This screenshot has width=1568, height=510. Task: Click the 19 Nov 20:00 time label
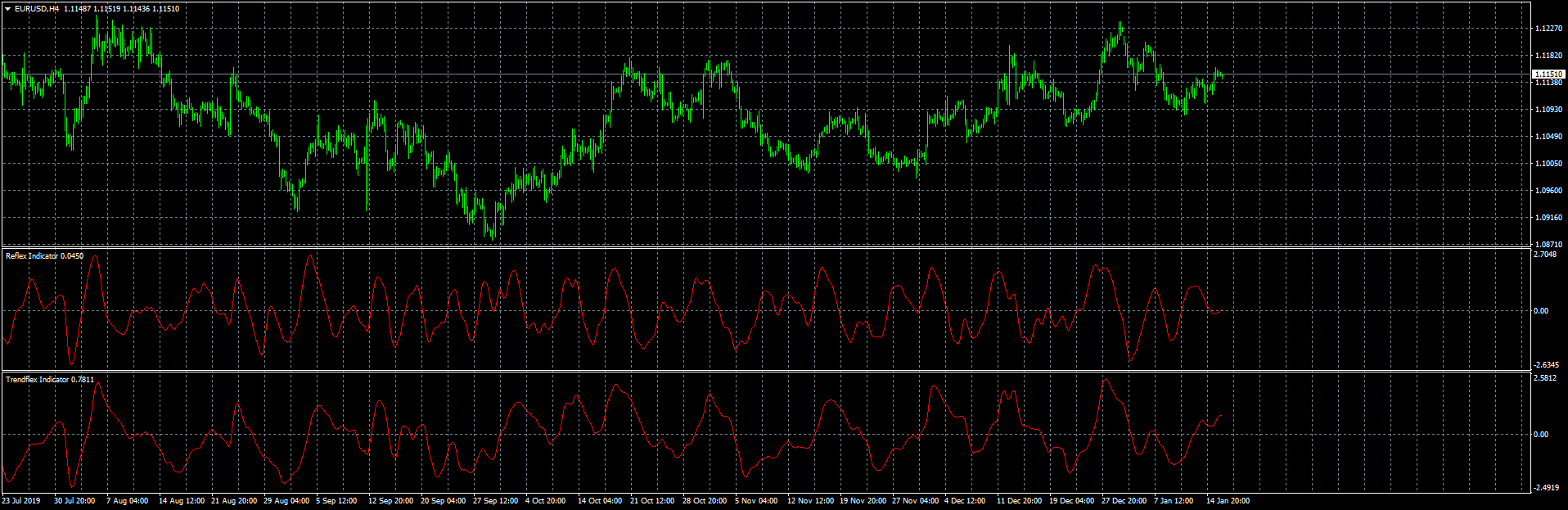[x=863, y=501]
